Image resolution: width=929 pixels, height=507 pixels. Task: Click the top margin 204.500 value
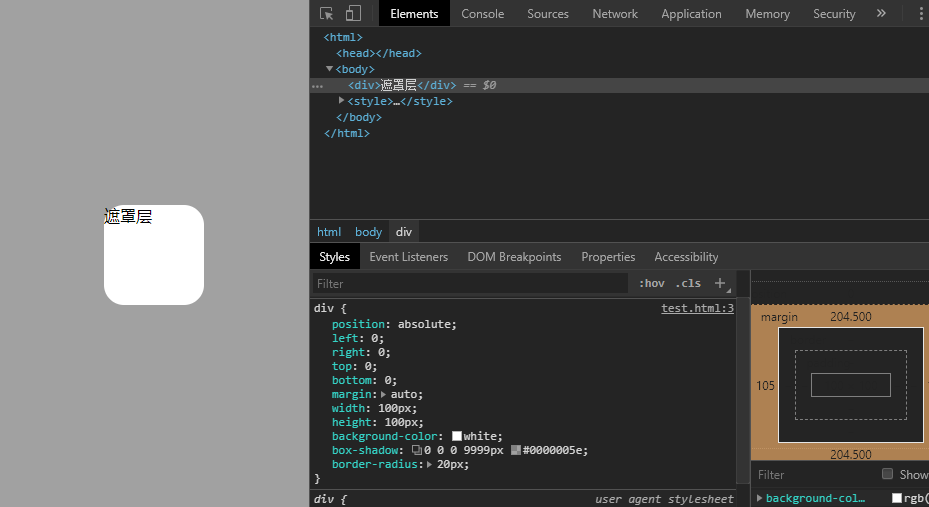850,316
